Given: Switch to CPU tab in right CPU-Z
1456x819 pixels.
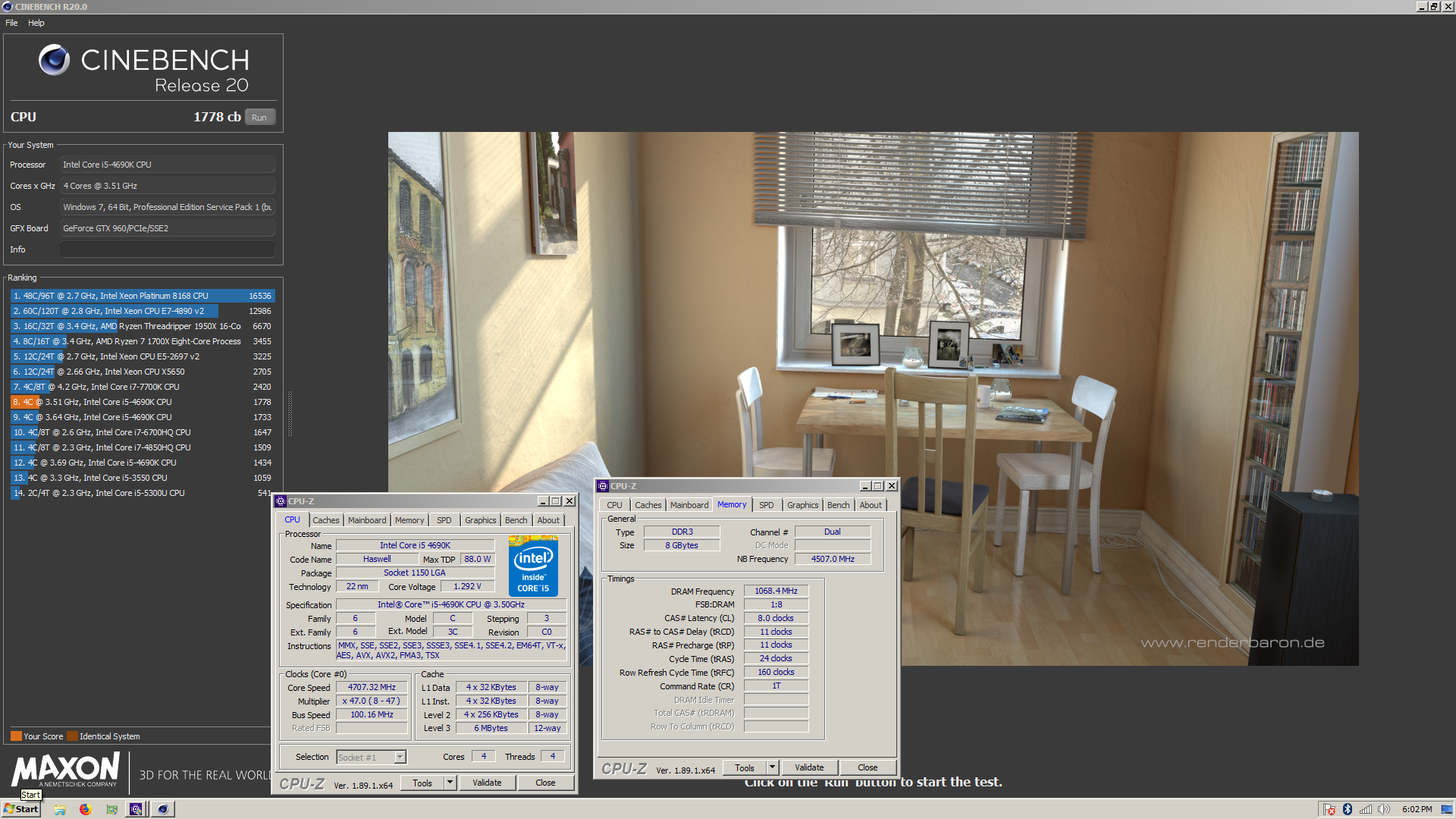Looking at the screenshot, I should click(615, 505).
